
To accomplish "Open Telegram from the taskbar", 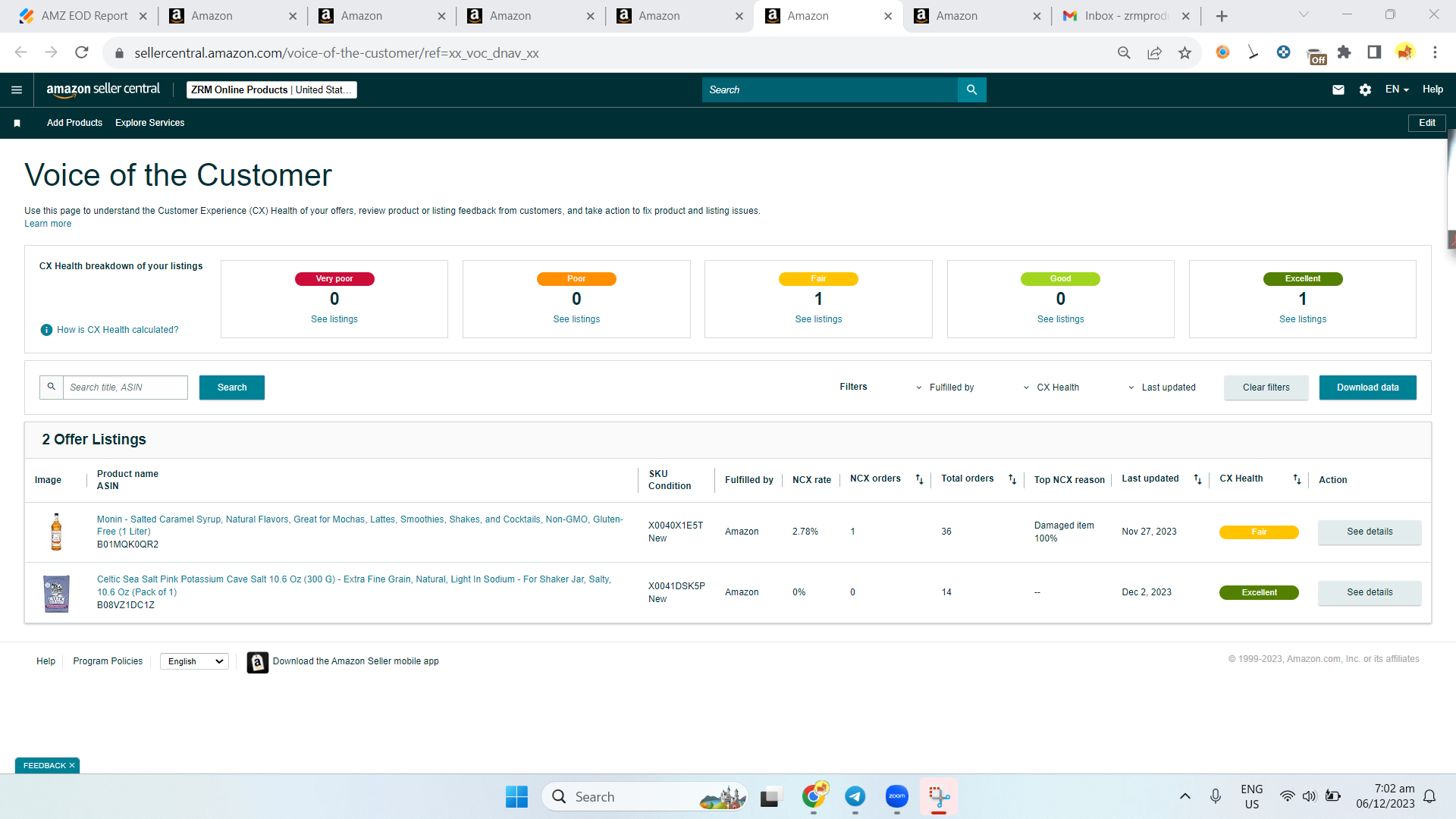I will click(855, 796).
